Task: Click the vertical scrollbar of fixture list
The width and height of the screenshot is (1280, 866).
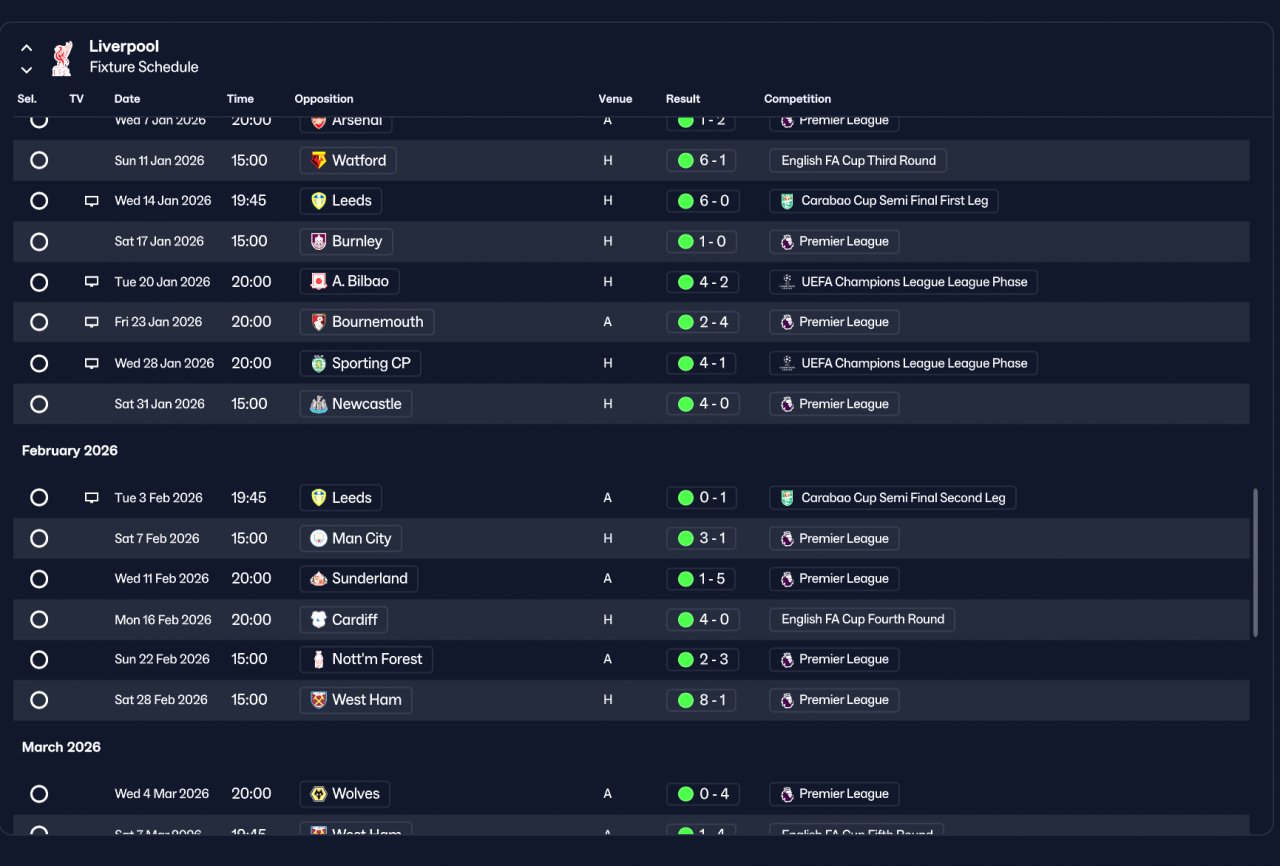Action: coord(1255,562)
